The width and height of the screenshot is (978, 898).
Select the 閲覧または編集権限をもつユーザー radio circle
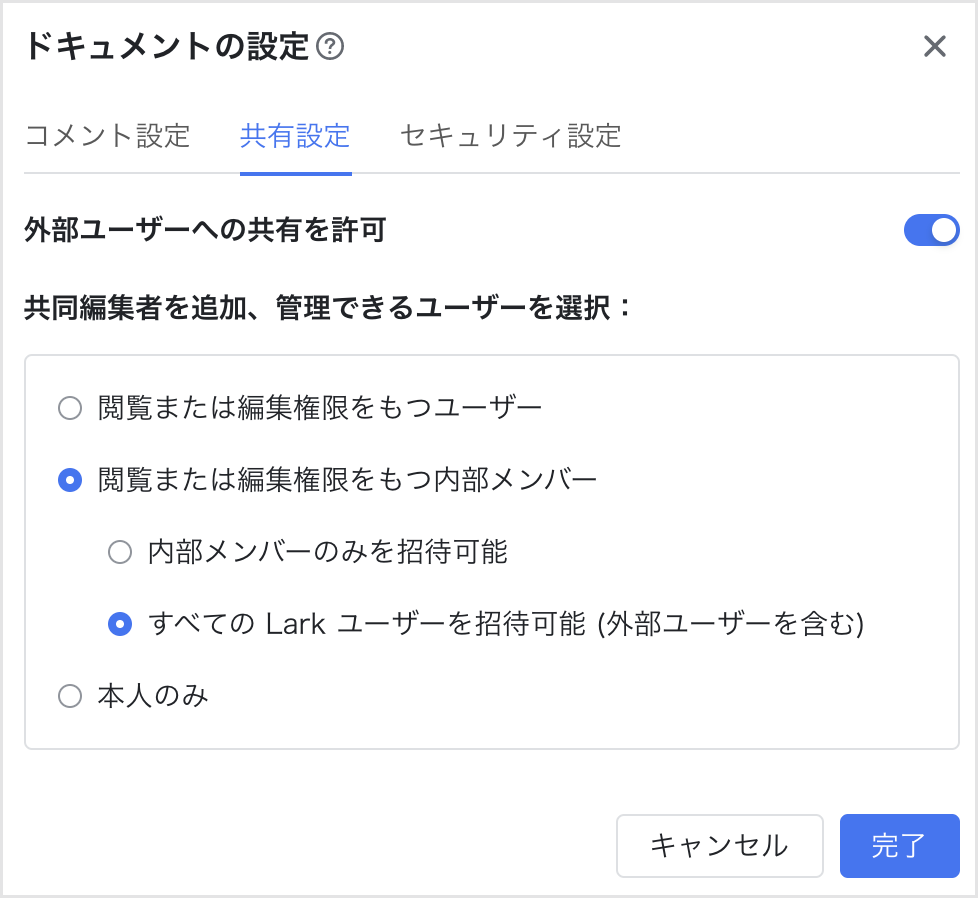(70, 408)
